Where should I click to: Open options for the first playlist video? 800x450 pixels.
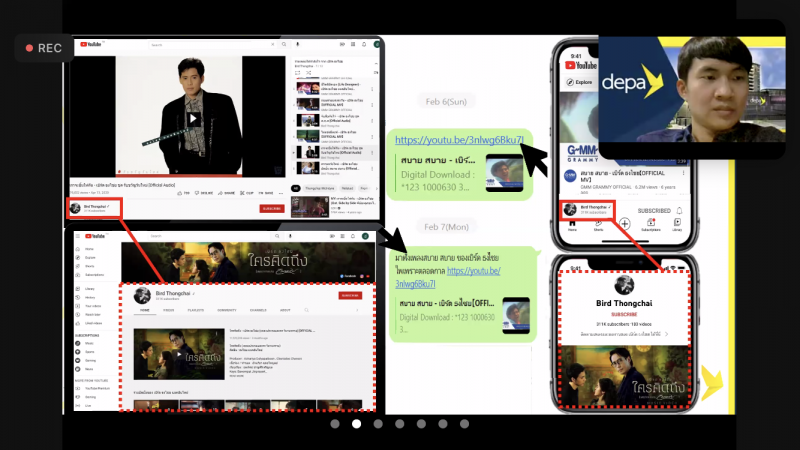tap(372, 89)
